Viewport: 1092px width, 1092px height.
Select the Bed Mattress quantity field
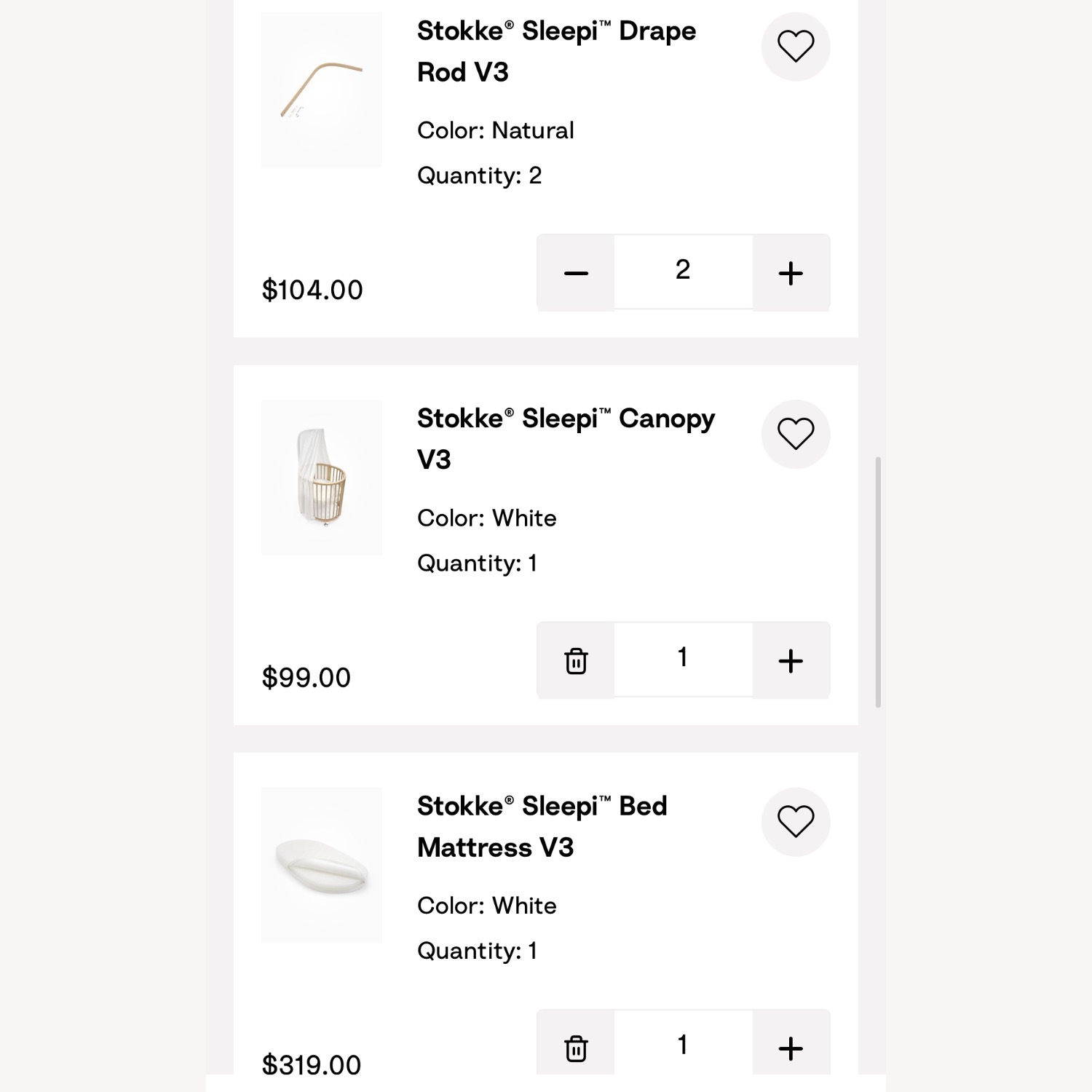pos(683,1045)
